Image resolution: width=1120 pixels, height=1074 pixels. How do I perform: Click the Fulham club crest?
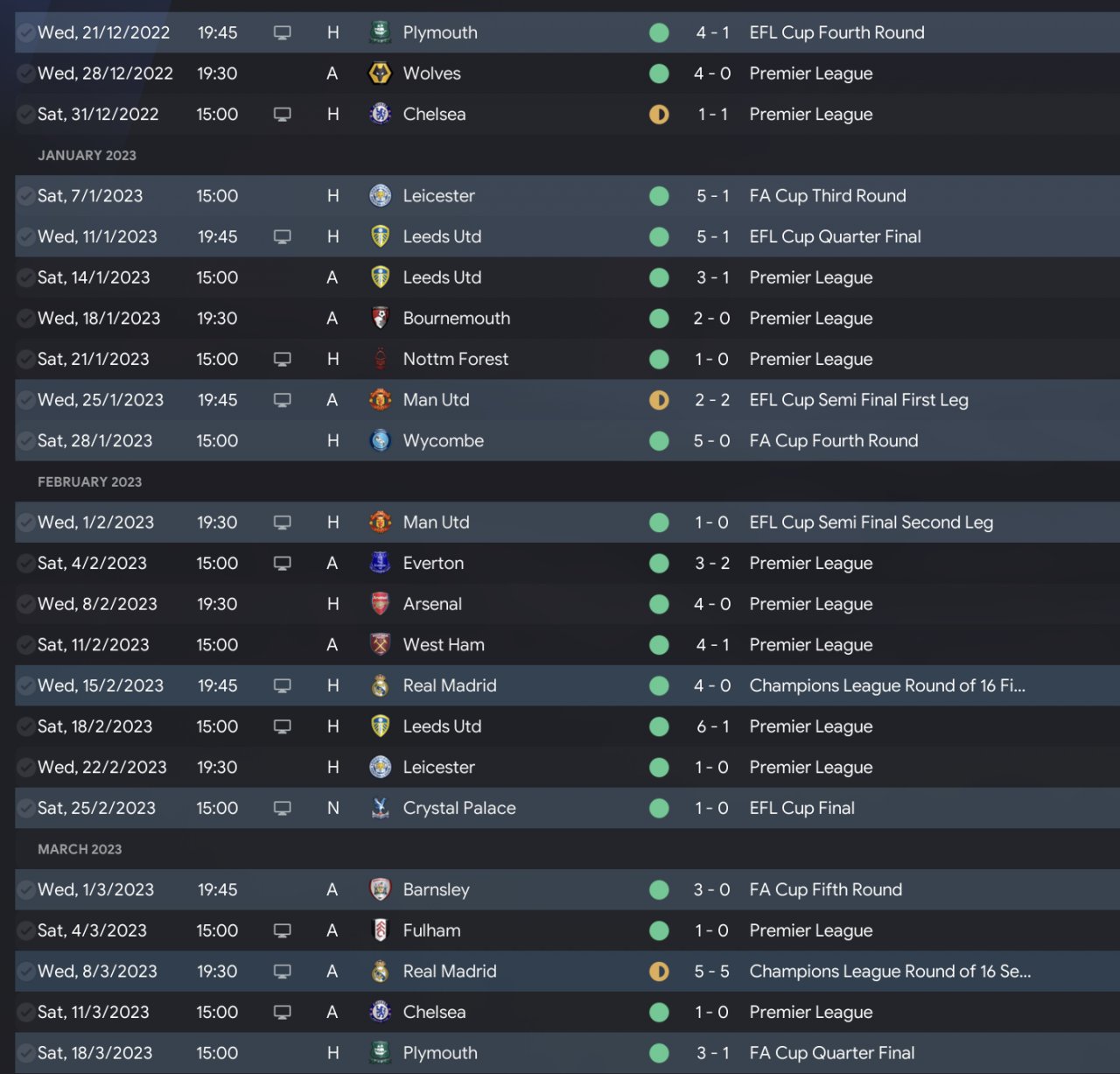(x=380, y=930)
